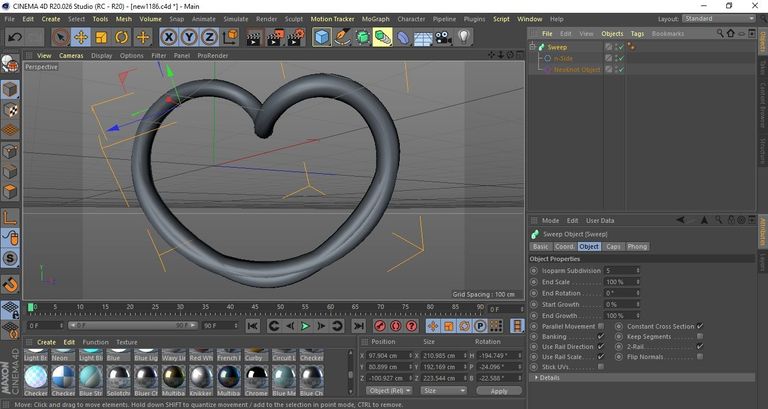
Task: Select the Live Selection tool
Action: point(61,37)
